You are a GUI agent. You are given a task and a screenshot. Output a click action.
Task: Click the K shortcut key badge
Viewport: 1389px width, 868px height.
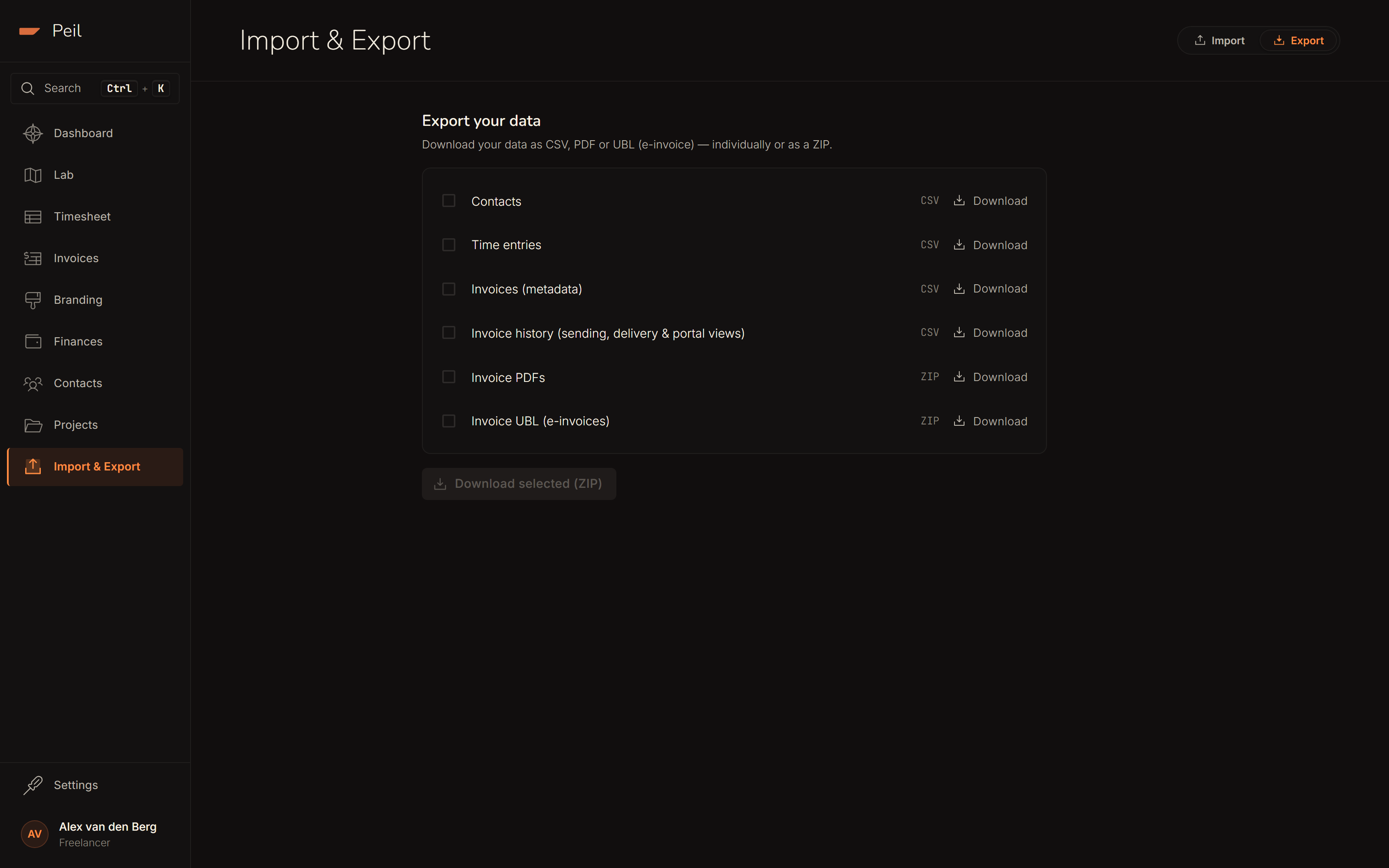coord(161,89)
